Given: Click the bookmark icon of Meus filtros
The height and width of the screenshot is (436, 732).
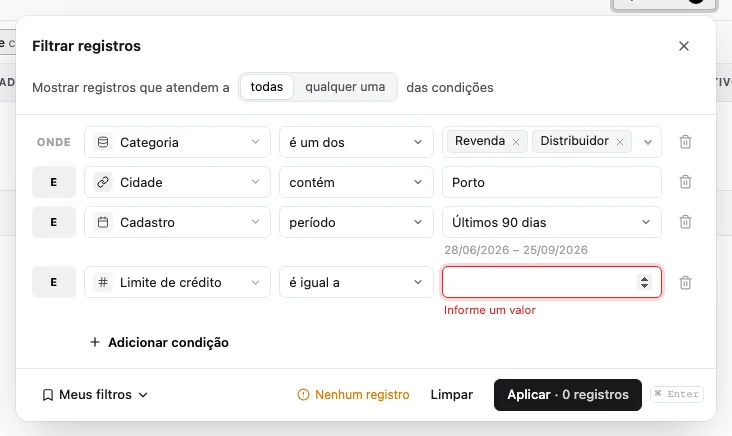Looking at the screenshot, I should tap(48, 395).
